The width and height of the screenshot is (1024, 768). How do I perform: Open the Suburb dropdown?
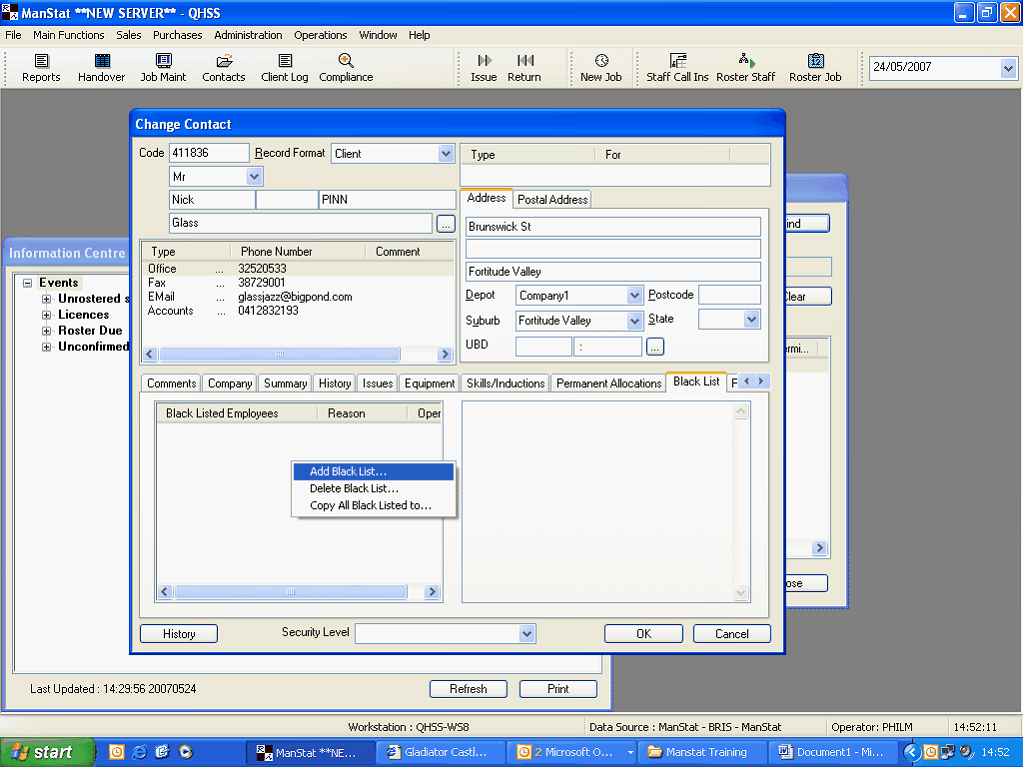click(x=634, y=321)
